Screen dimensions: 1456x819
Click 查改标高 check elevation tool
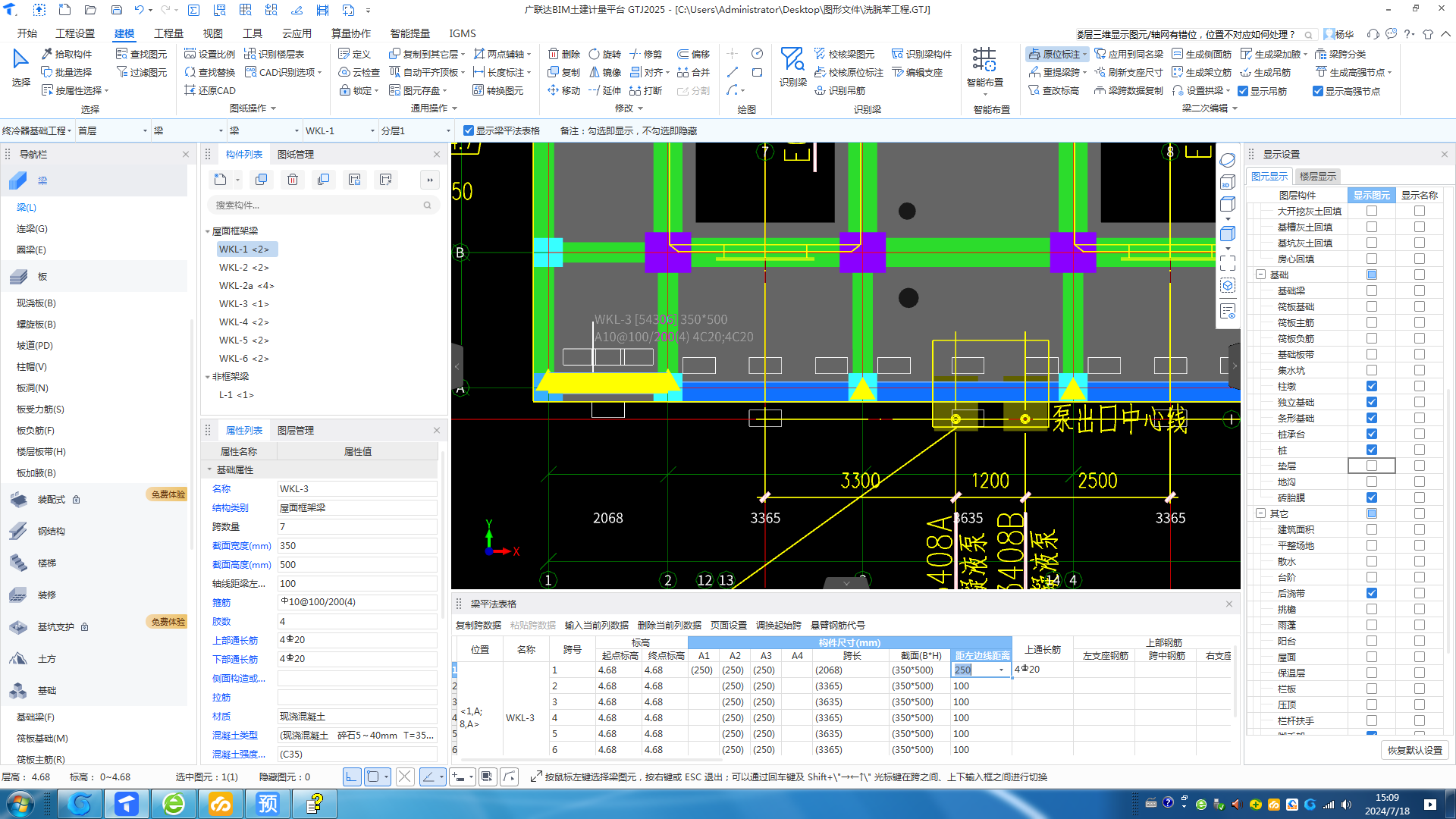[x=1053, y=90]
